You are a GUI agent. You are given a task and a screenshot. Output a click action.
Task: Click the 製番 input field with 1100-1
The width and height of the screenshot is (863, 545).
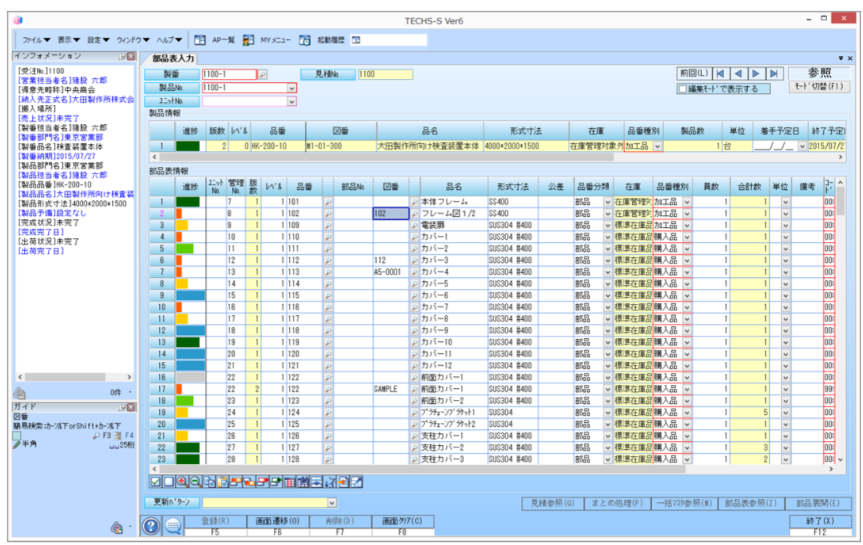pos(229,74)
